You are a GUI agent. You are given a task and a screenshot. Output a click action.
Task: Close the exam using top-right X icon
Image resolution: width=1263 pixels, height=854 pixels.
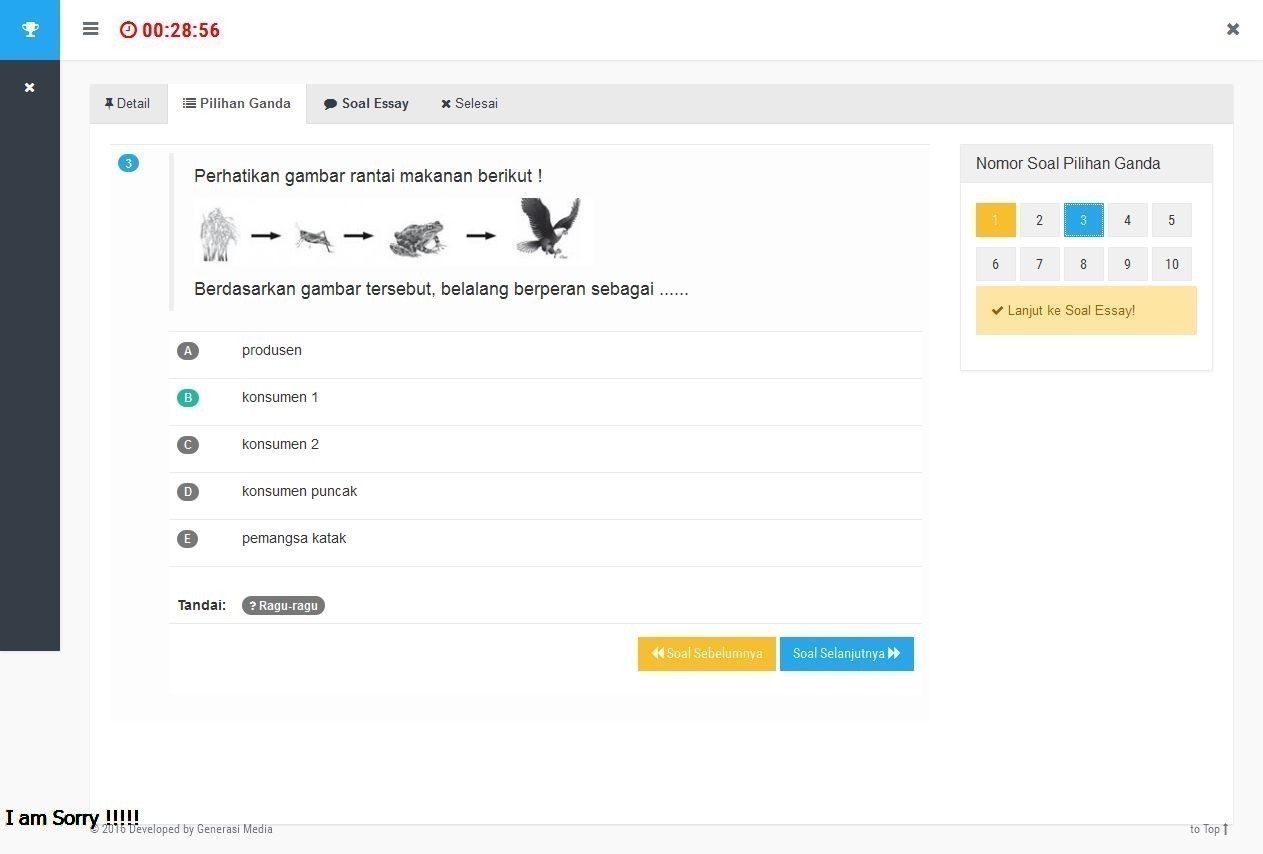[1233, 29]
